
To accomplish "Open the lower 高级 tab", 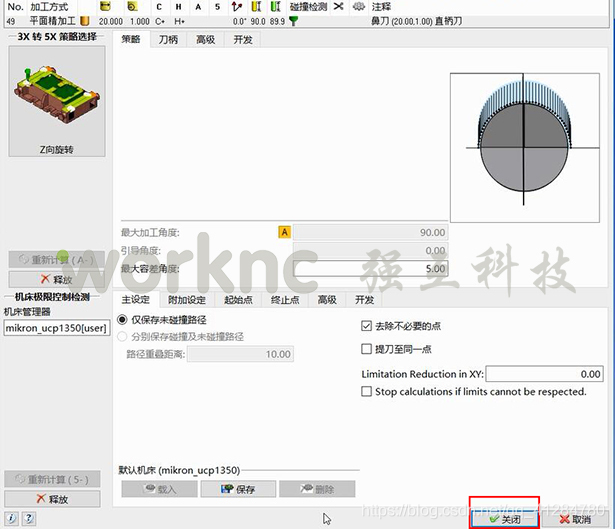I will (x=327, y=300).
